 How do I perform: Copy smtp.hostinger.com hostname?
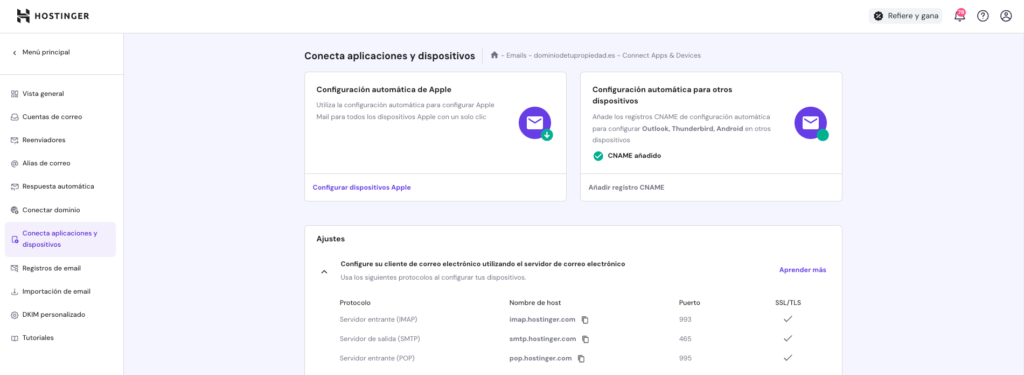pos(586,339)
